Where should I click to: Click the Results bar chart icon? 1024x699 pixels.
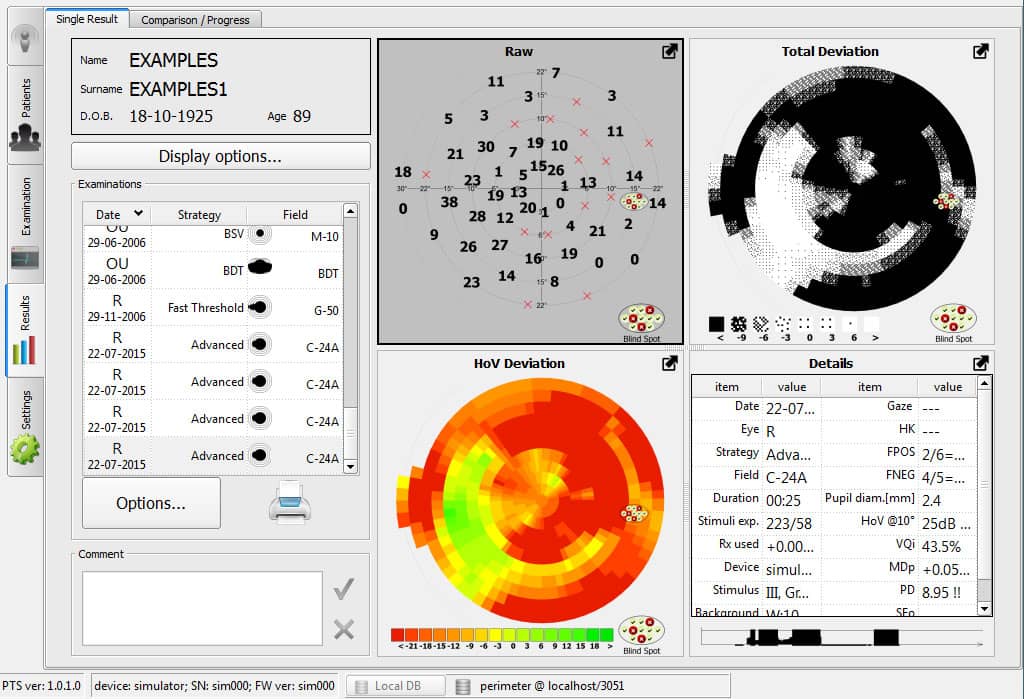pos(24,350)
